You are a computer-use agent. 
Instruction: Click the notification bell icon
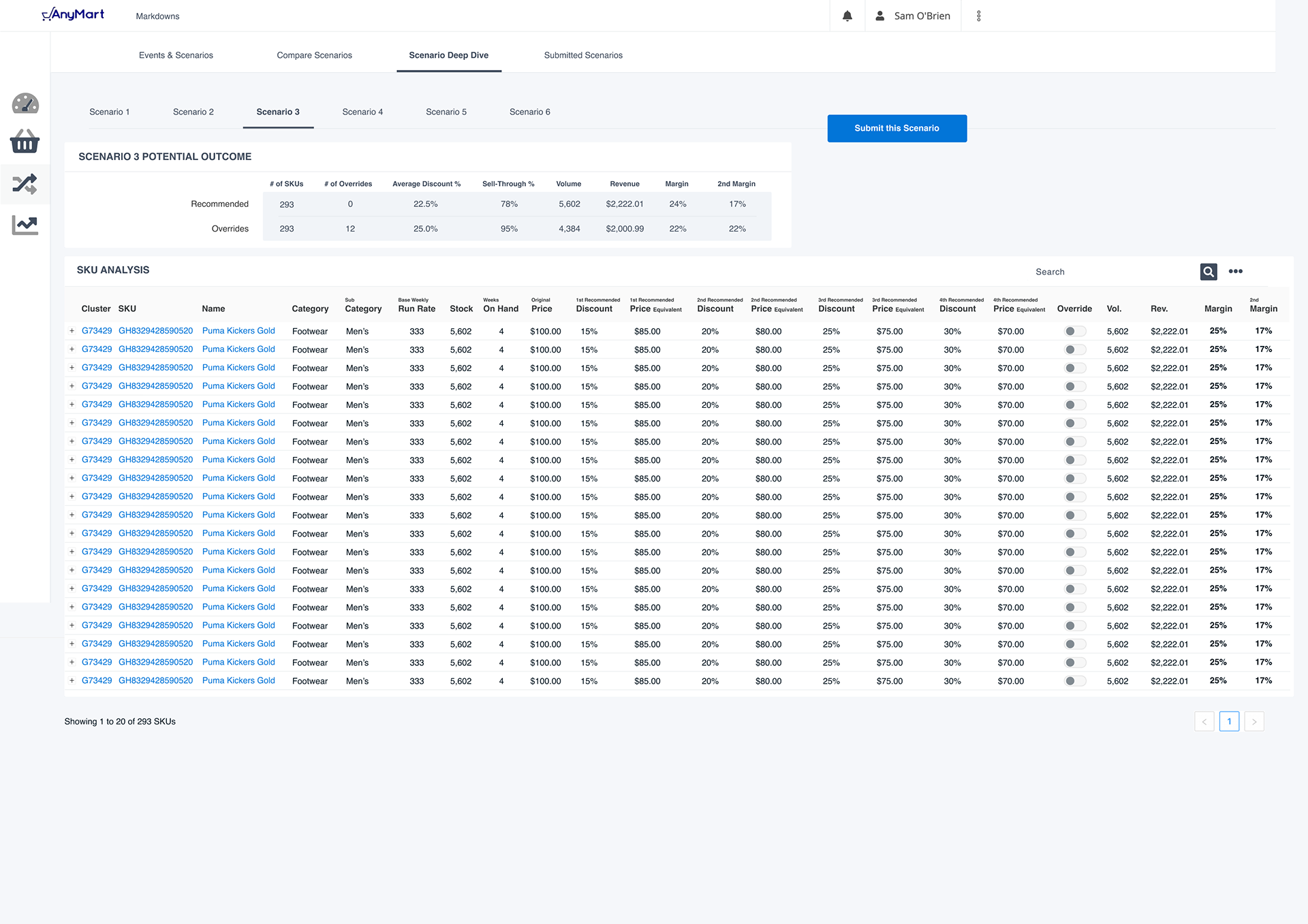(847, 16)
